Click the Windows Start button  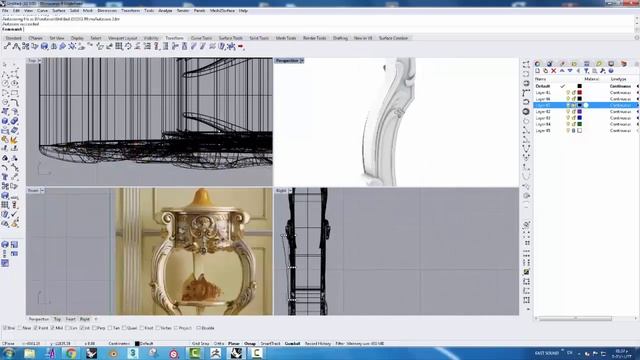pyautogui.click(x=9, y=353)
